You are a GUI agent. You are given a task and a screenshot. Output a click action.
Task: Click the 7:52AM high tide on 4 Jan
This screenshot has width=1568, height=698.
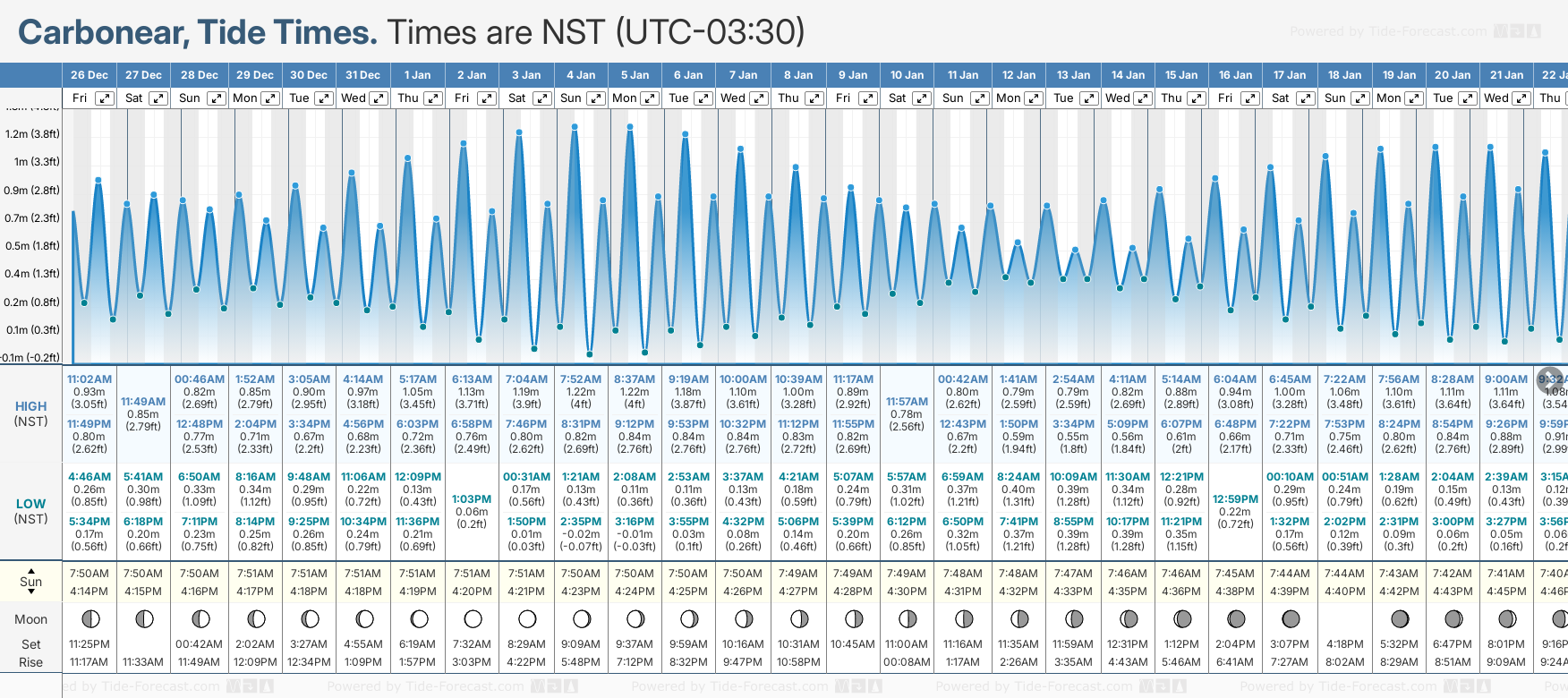click(581, 379)
